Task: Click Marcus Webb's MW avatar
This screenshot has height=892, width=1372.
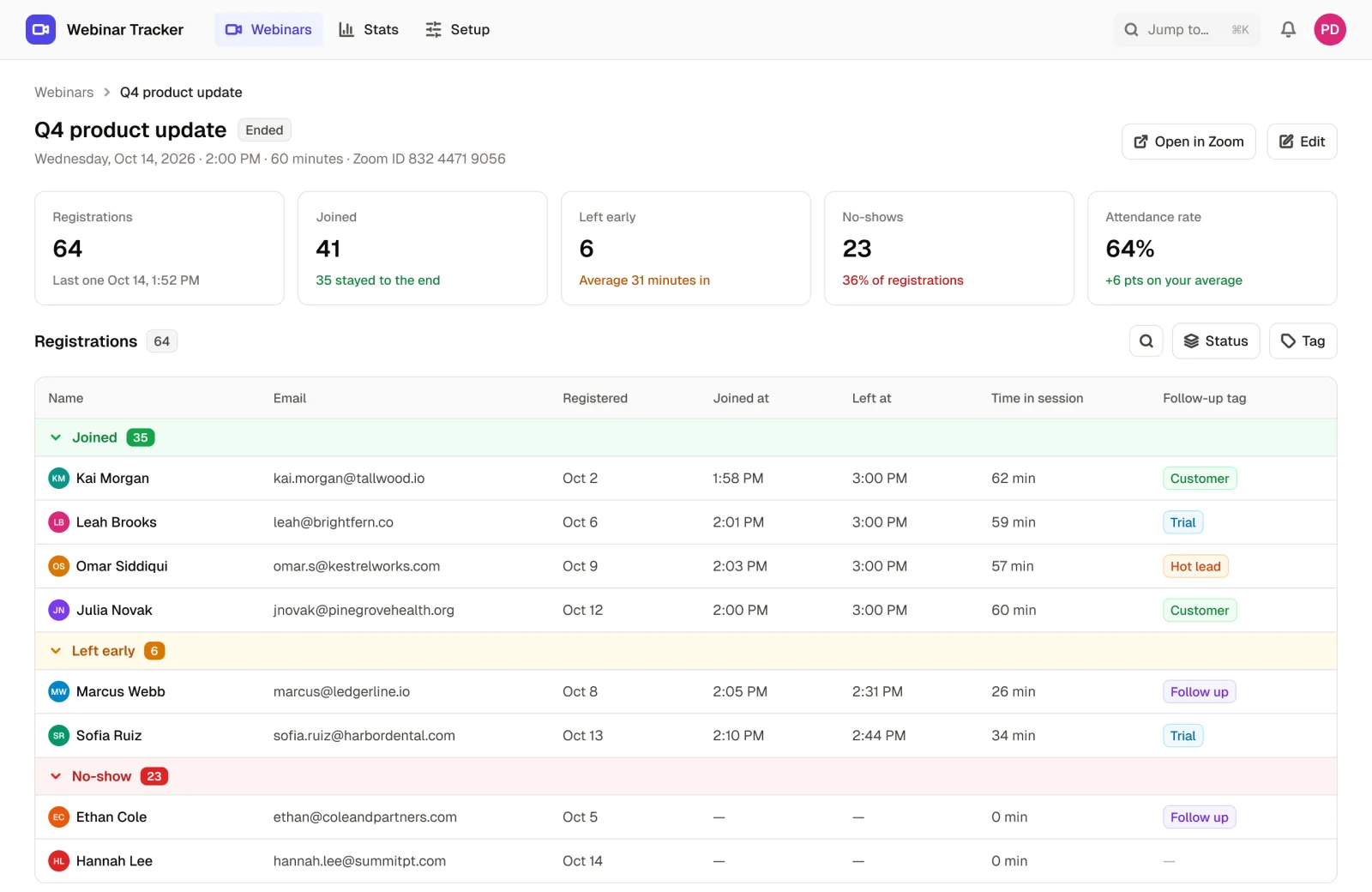Action: click(x=58, y=691)
